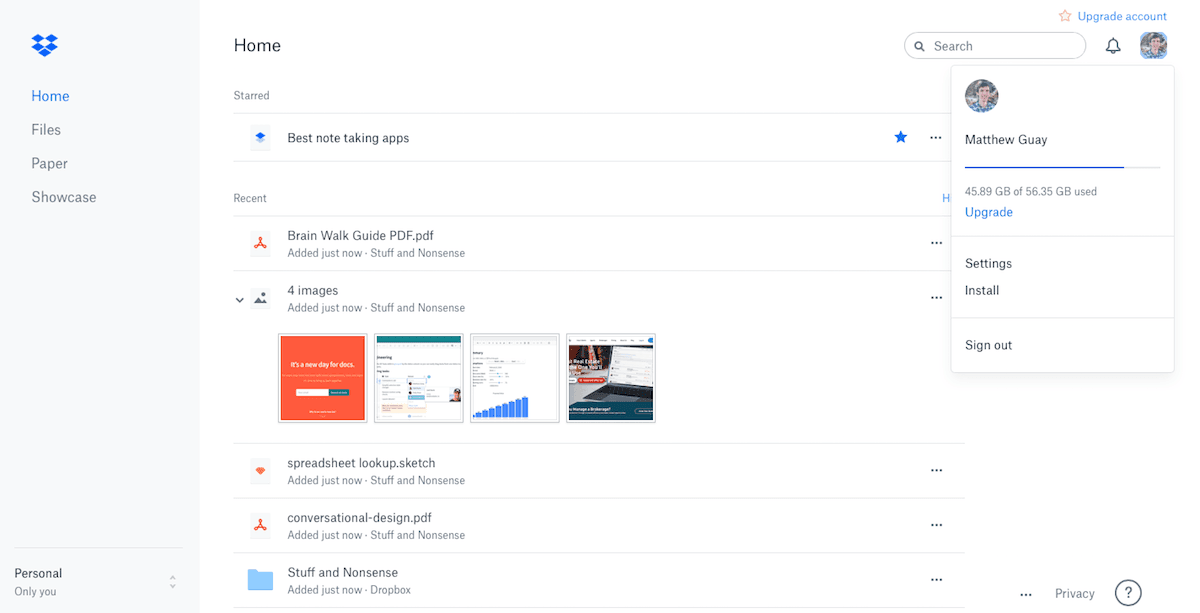Open the notifications bell
The image size is (1200, 613).
click(x=1113, y=46)
